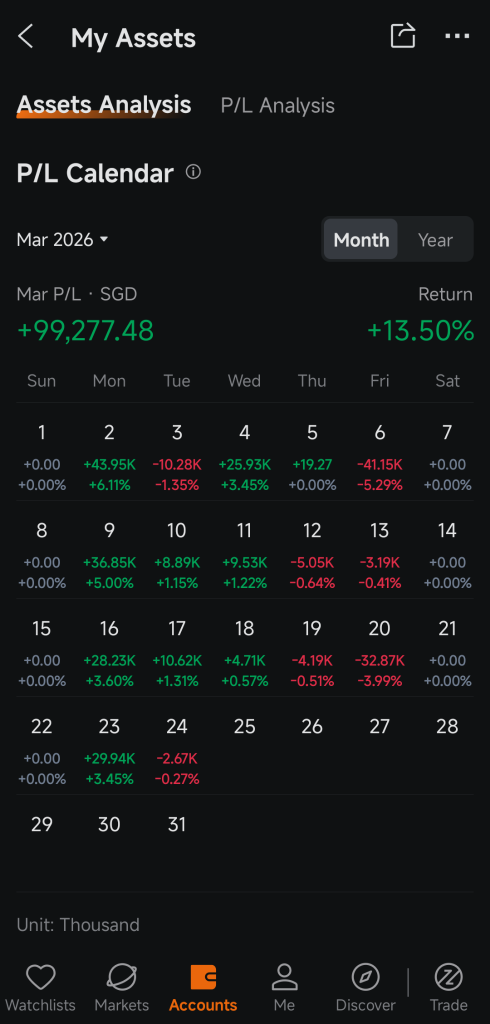Go to Markets planet icon
490x1024 pixels.
click(x=122, y=978)
